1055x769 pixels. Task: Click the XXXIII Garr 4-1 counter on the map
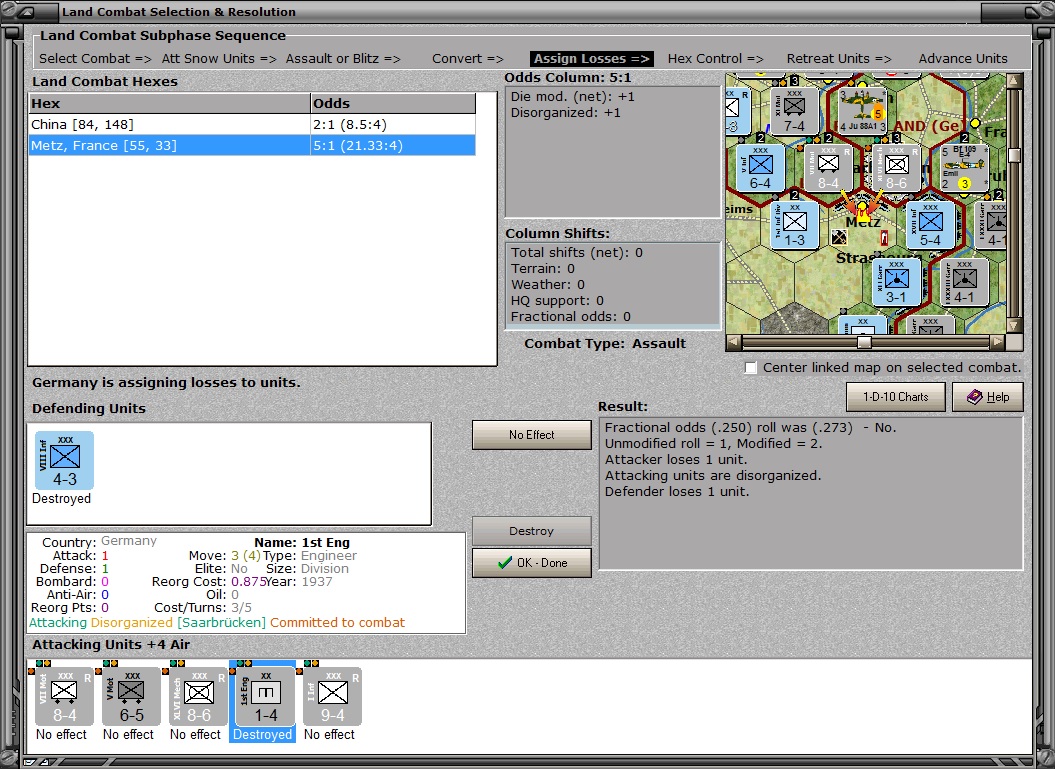pos(964,282)
